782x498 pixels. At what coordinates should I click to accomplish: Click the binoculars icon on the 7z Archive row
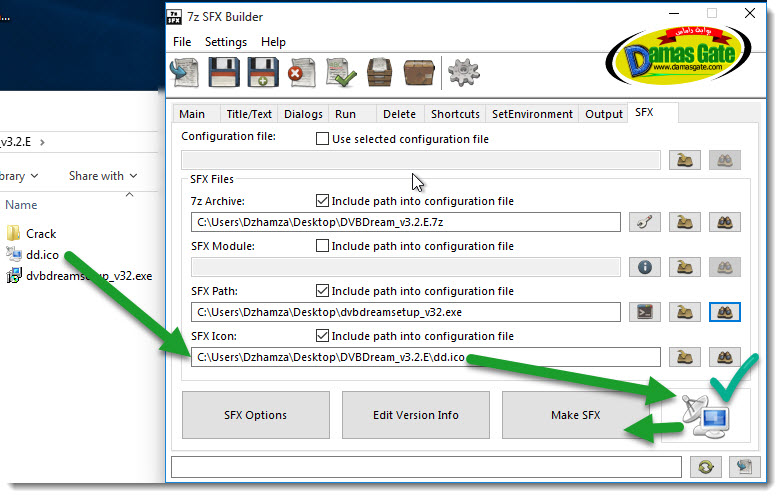[725, 222]
